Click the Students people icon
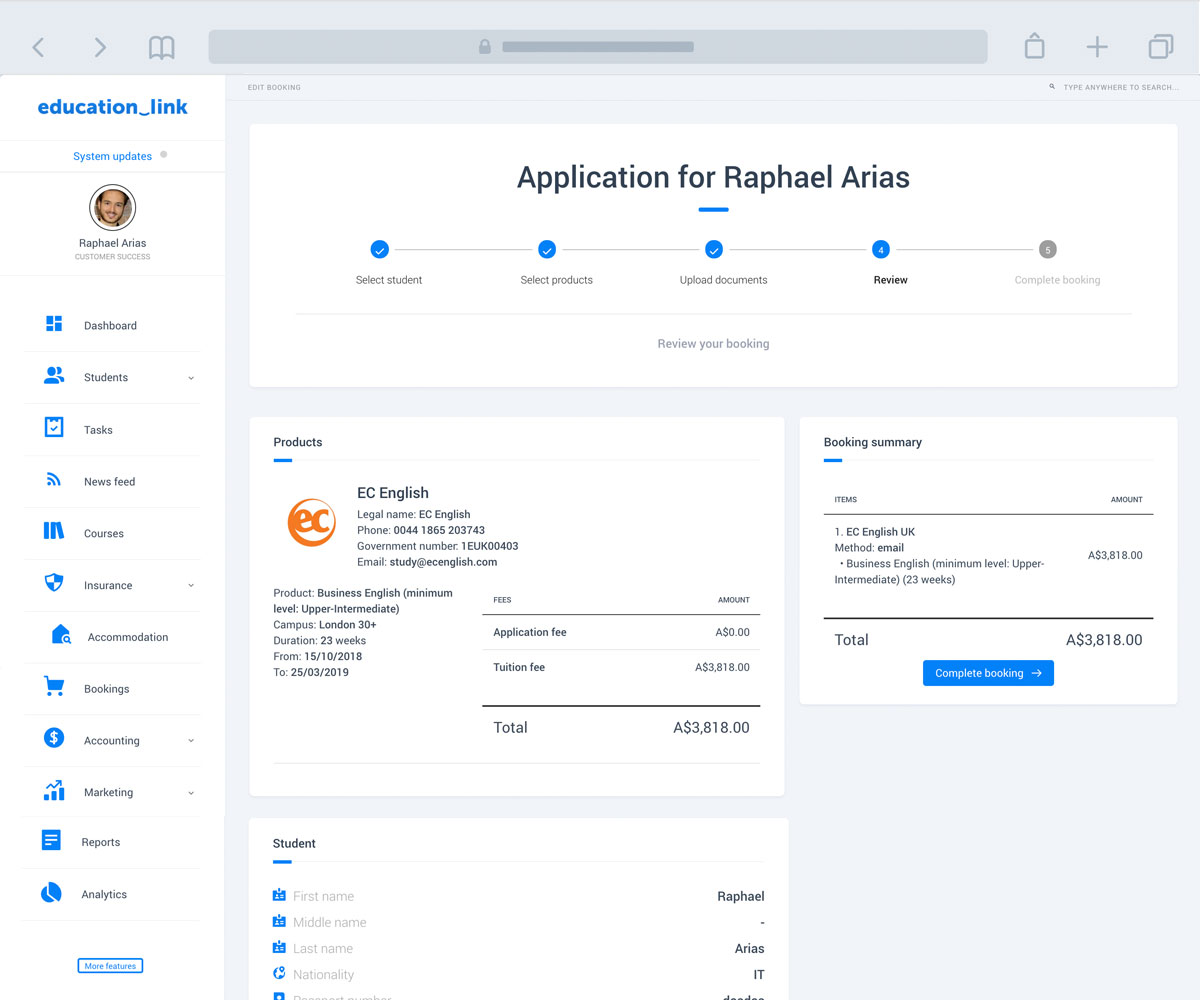1200x1000 pixels. [x=54, y=376]
